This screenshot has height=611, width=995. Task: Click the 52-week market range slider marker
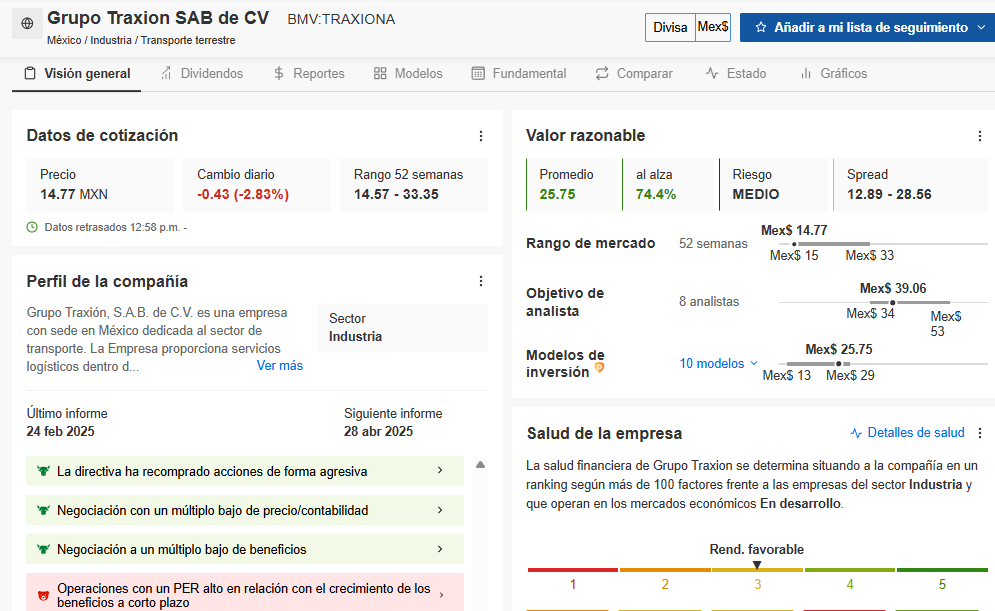tap(794, 244)
